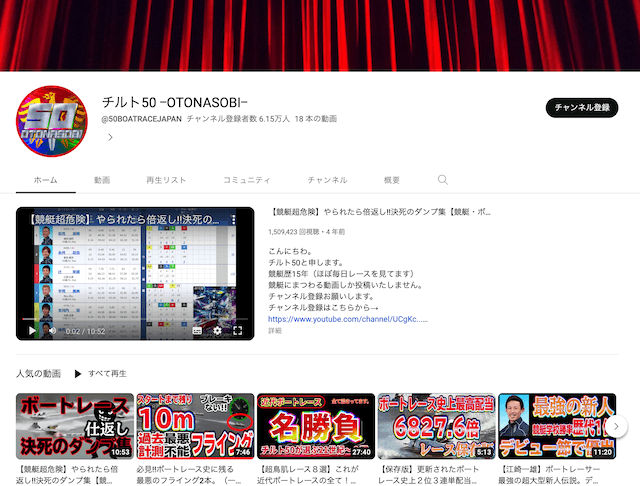Viewport: 640px width, 486px height.
Task: Subscribe using チャンネル登録 button
Action: (582, 108)
